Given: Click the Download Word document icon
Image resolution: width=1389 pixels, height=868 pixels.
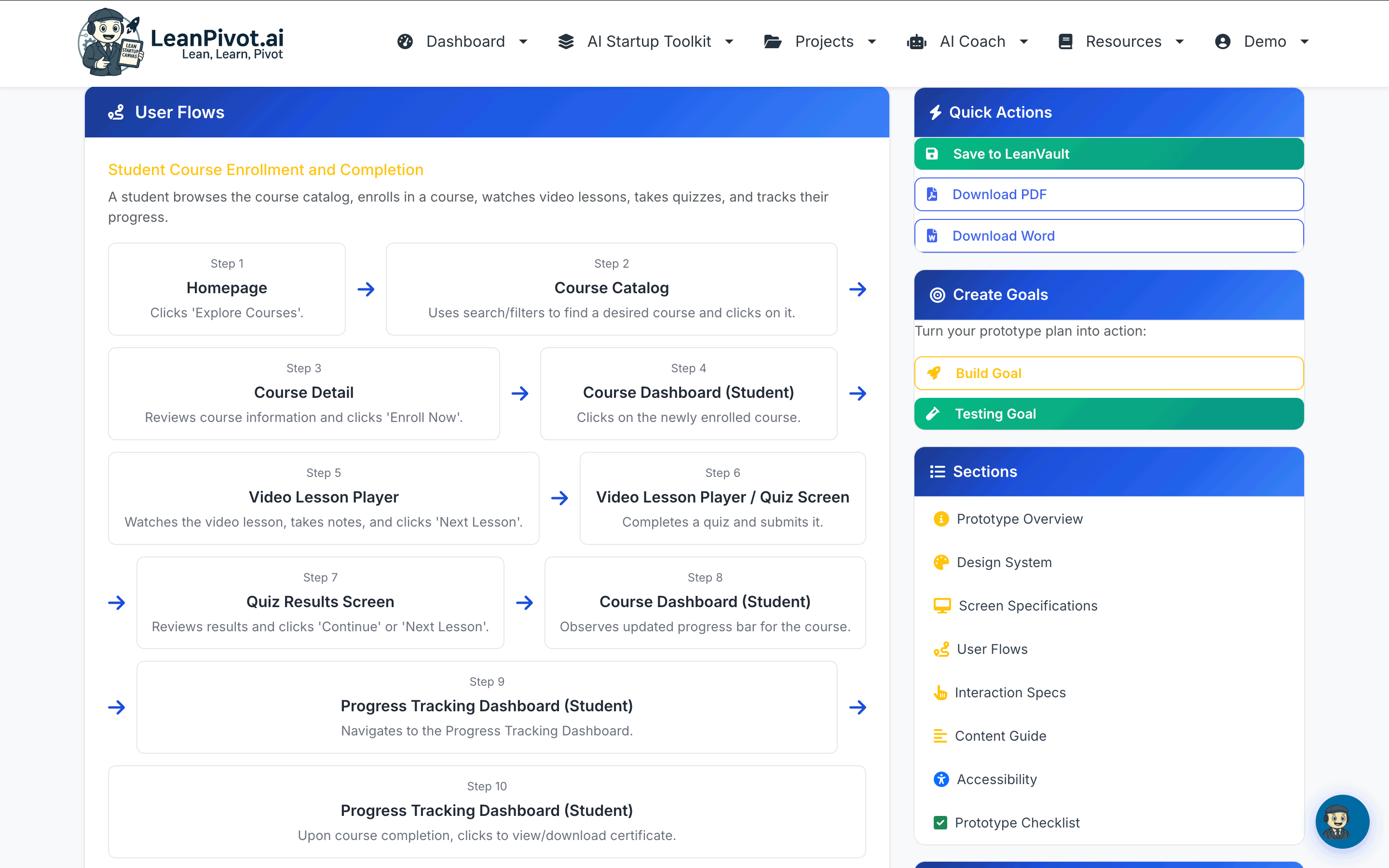Looking at the screenshot, I should (932, 235).
